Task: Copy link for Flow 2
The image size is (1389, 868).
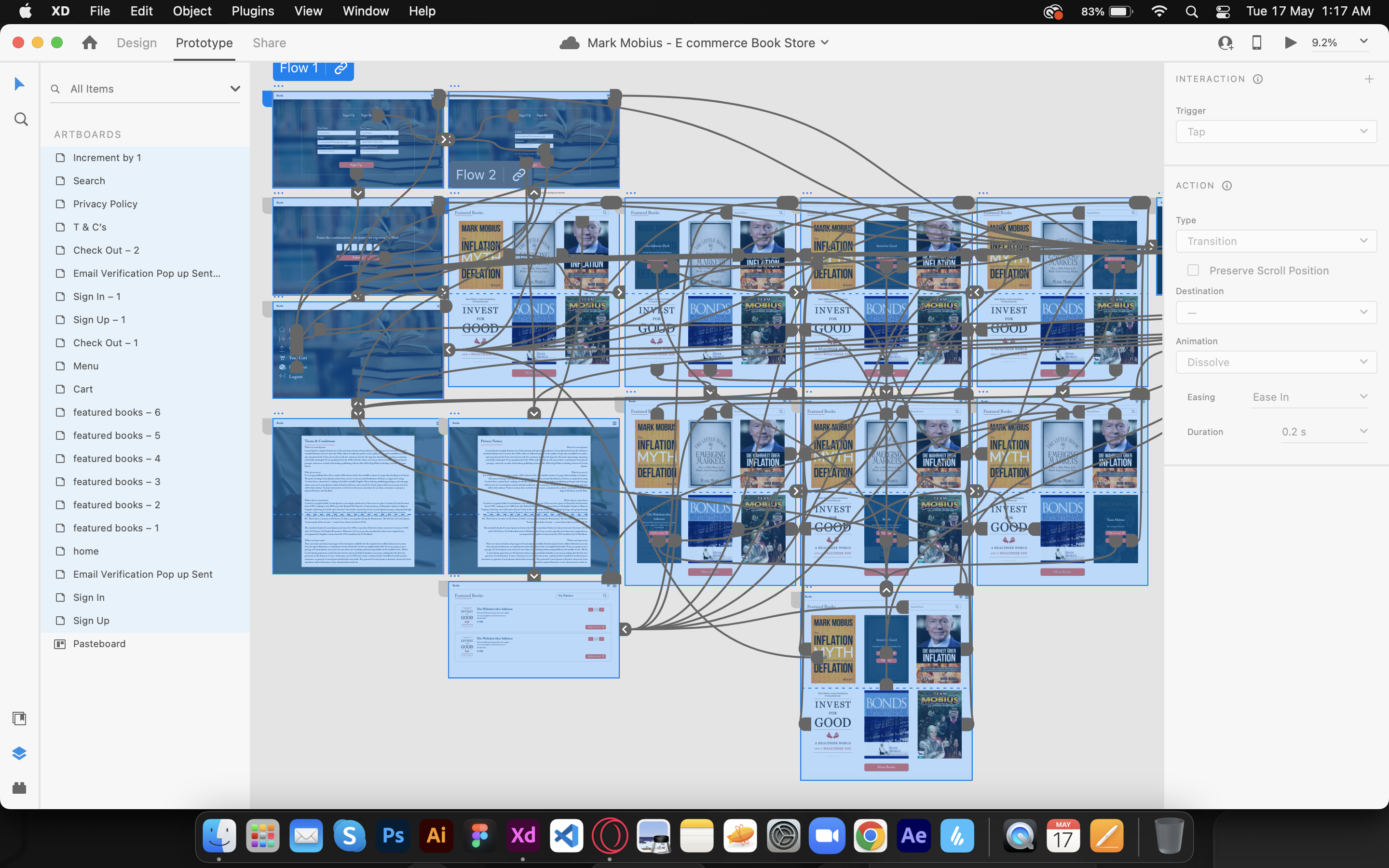Action: point(519,175)
